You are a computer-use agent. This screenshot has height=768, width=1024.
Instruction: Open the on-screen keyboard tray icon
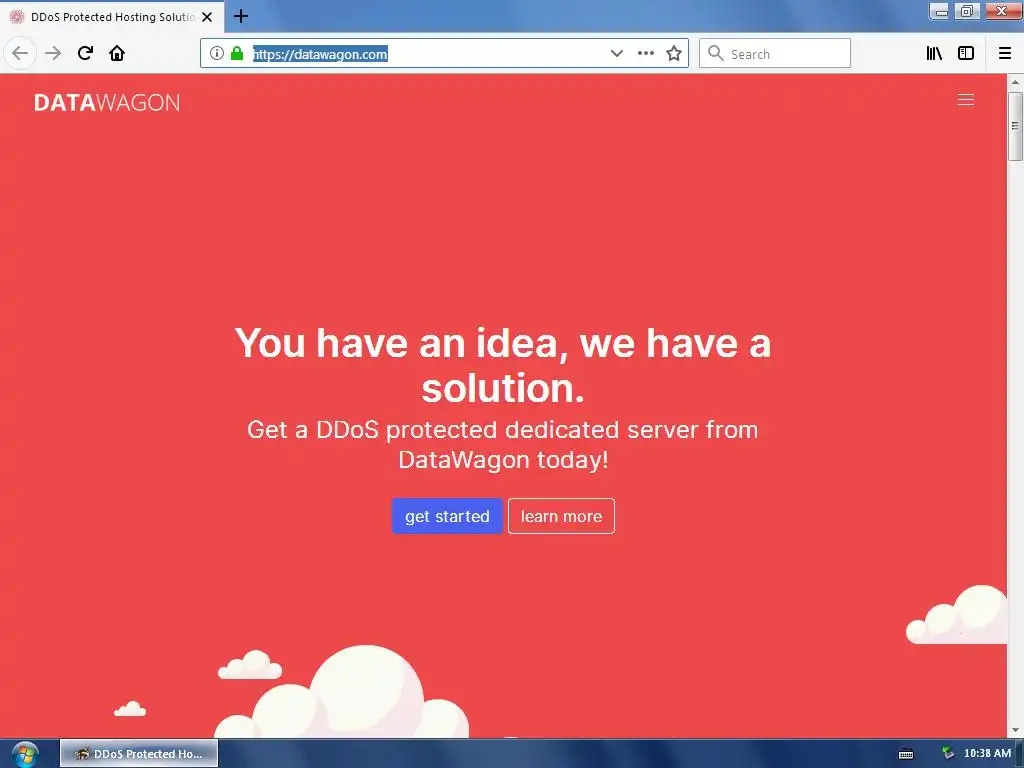click(x=906, y=754)
